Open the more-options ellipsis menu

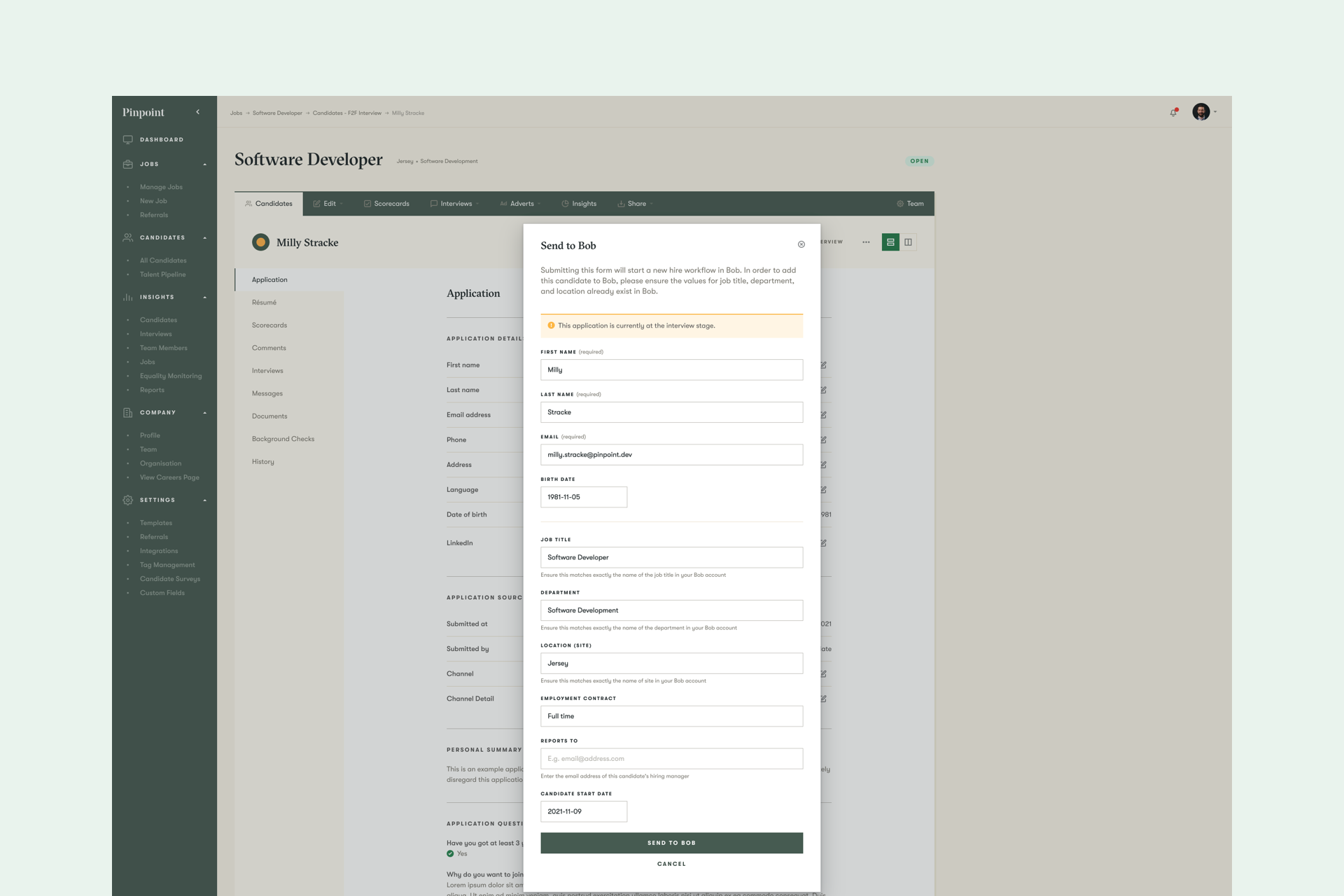(867, 242)
